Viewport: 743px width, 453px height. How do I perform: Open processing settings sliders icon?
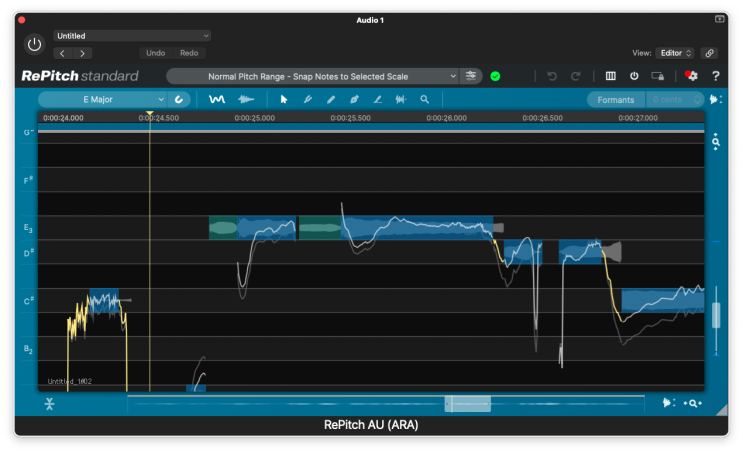pyautogui.click(x=471, y=76)
